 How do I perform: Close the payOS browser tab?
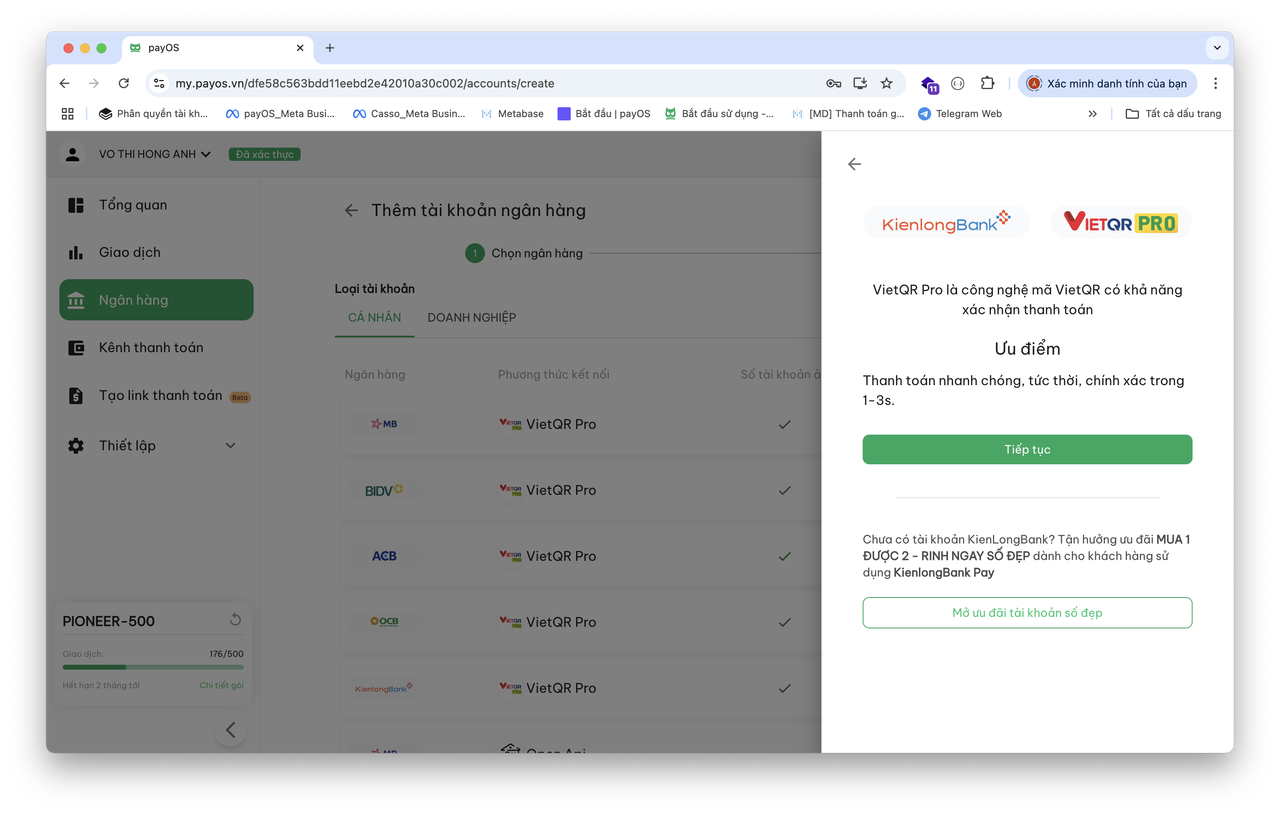[300, 48]
